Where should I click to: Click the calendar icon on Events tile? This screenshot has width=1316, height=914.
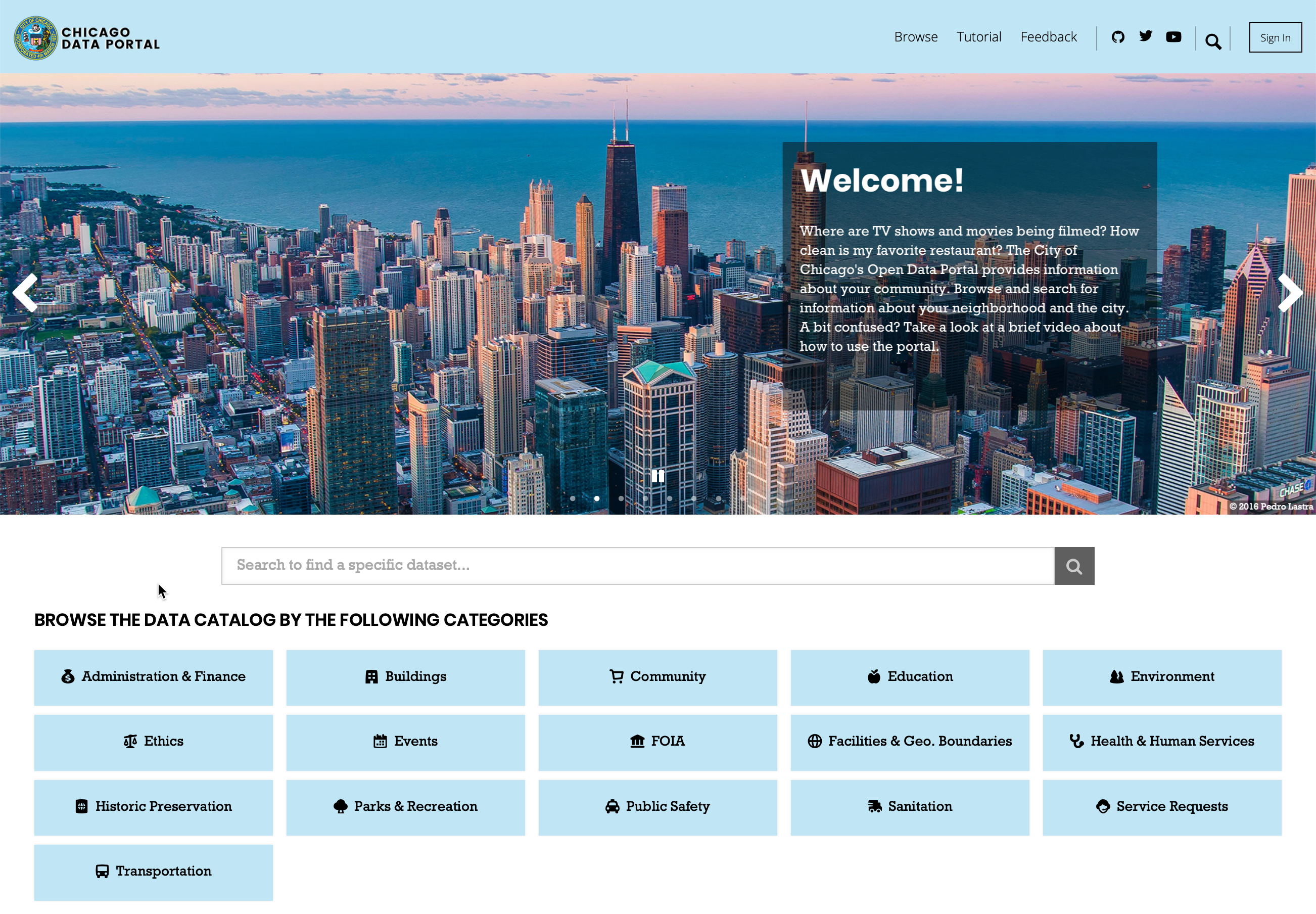click(380, 741)
